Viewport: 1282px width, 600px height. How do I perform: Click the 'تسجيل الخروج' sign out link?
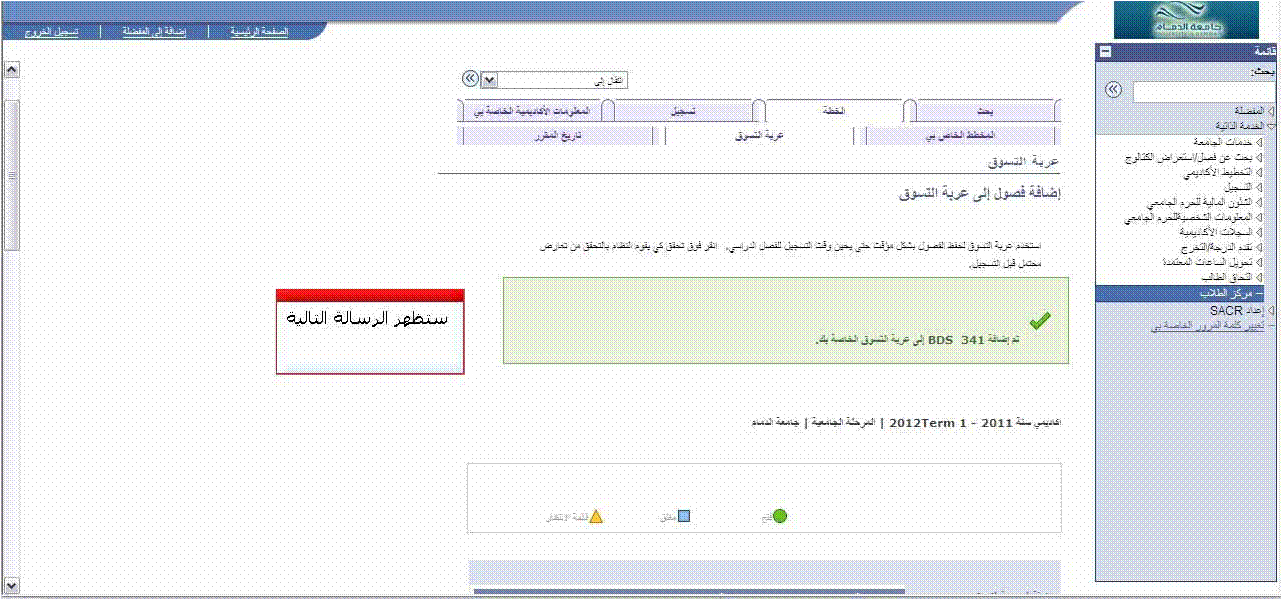pyautogui.click(x=37, y=32)
